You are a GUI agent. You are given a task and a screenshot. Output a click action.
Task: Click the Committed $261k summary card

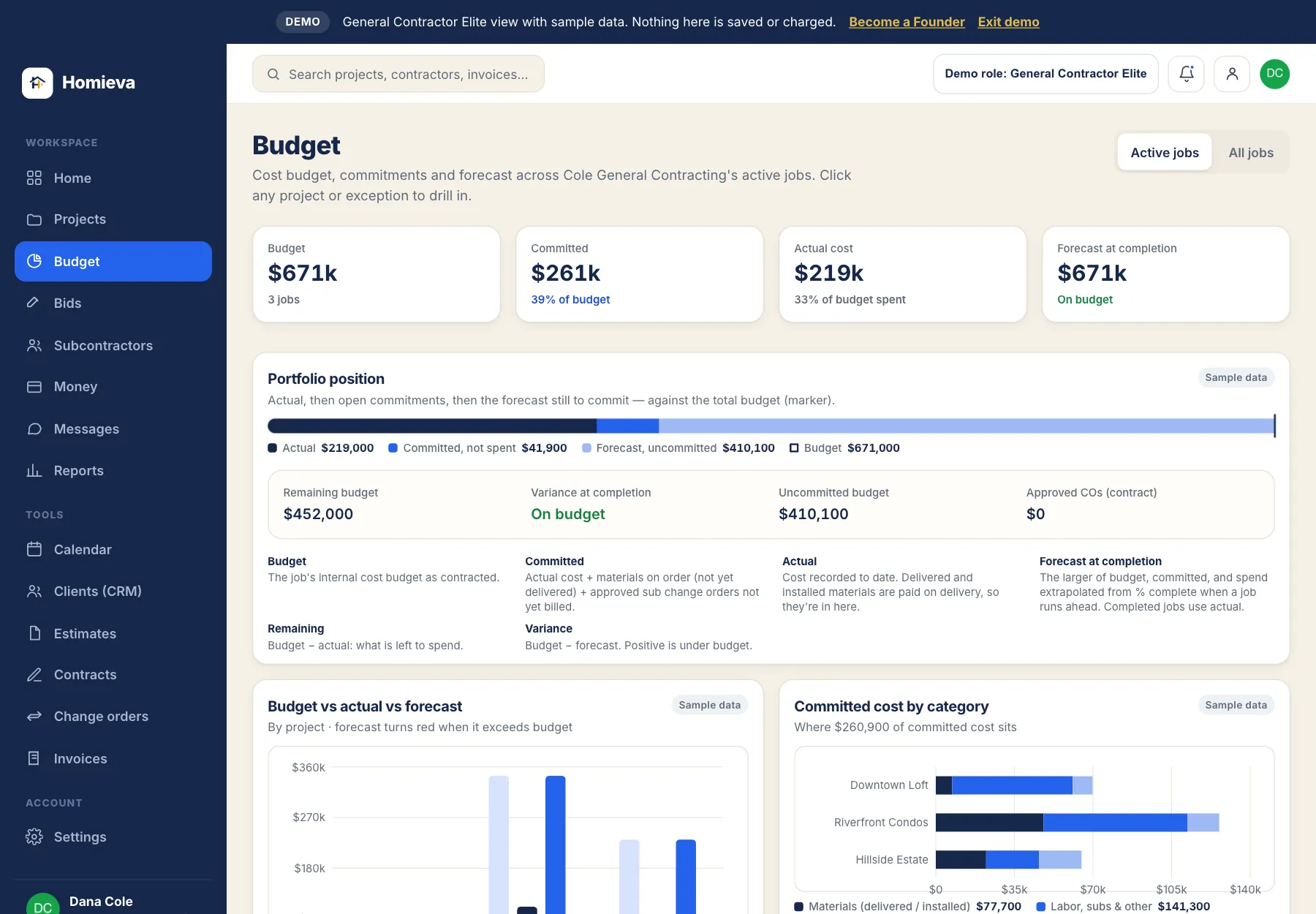(x=640, y=274)
